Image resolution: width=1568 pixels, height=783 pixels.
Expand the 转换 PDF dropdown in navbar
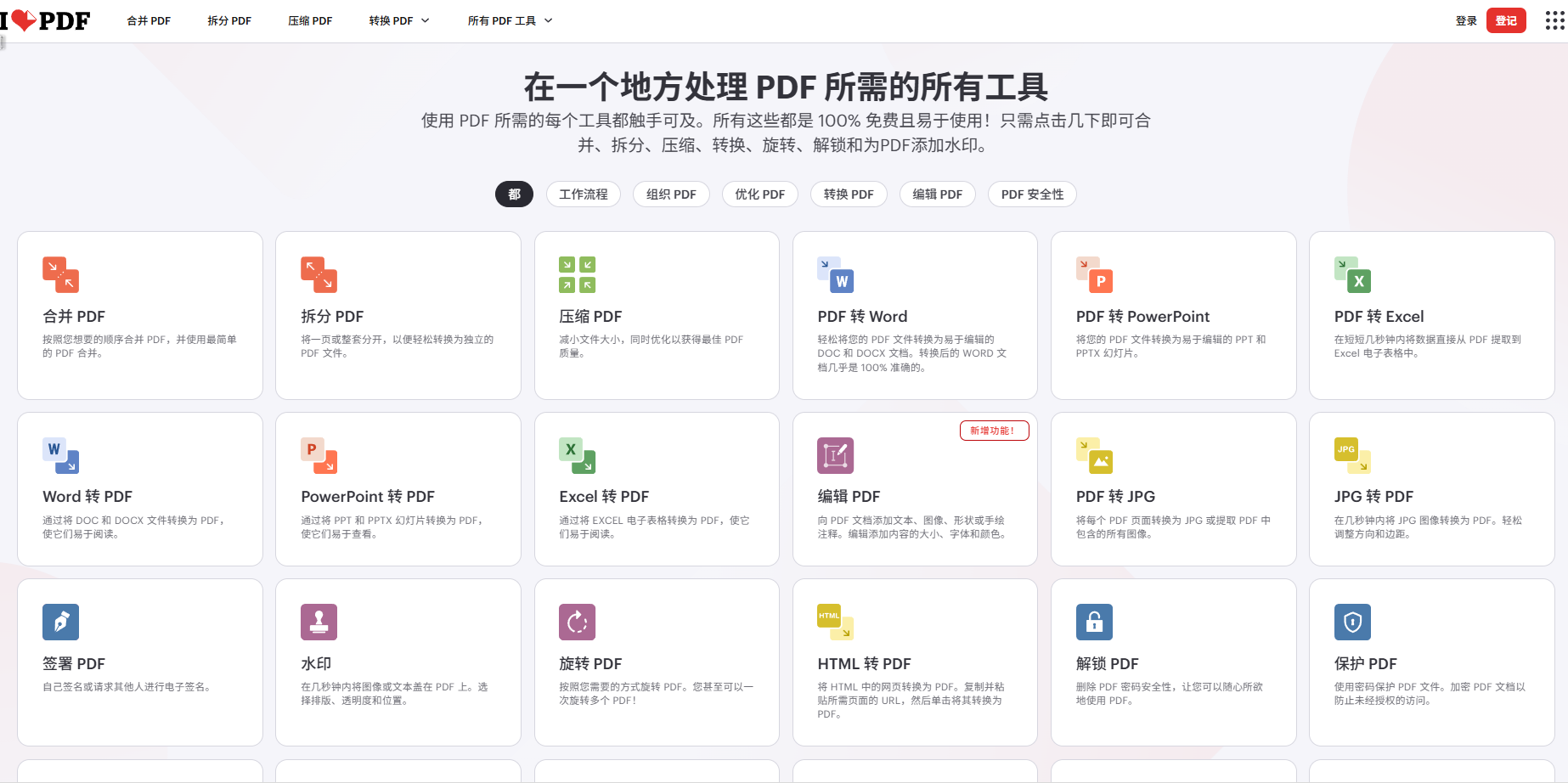click(x=399, y=20)
